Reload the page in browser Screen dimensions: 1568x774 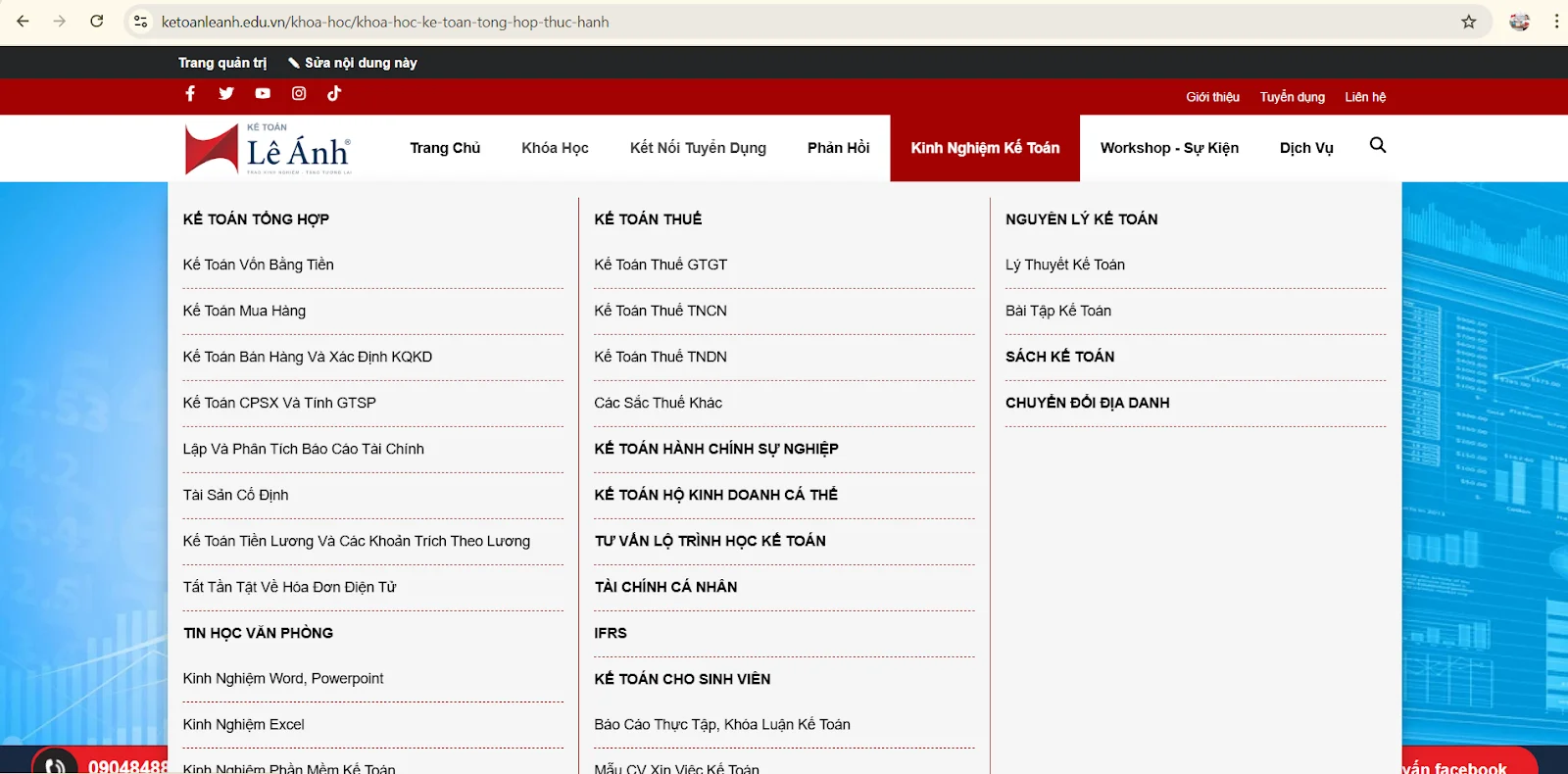pyautogui.click(x=97, y=22)
